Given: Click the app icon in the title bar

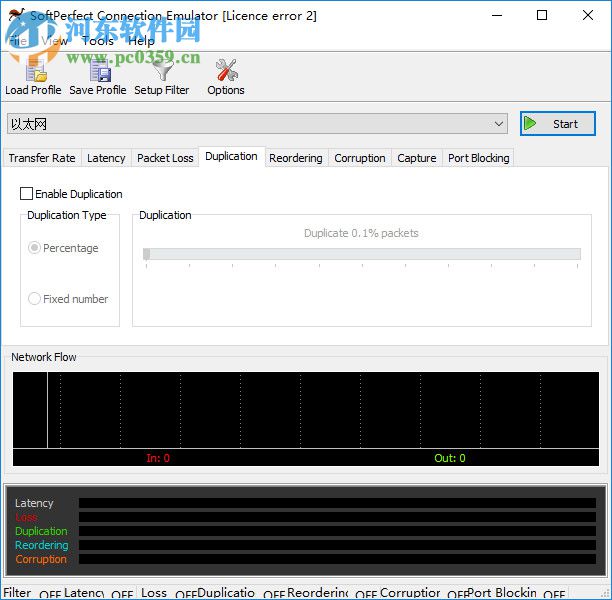Looking at the screenshot, I should pos(16,15).
